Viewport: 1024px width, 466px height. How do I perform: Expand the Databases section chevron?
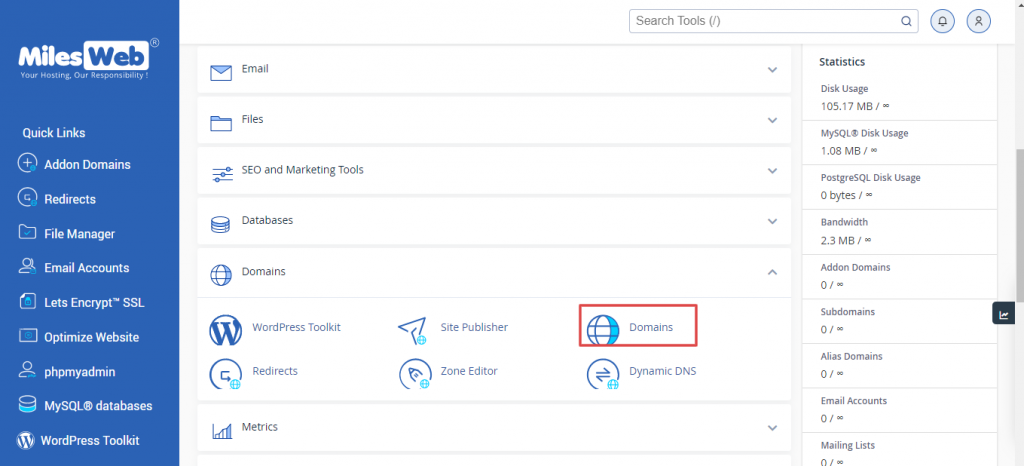point(773,221)
